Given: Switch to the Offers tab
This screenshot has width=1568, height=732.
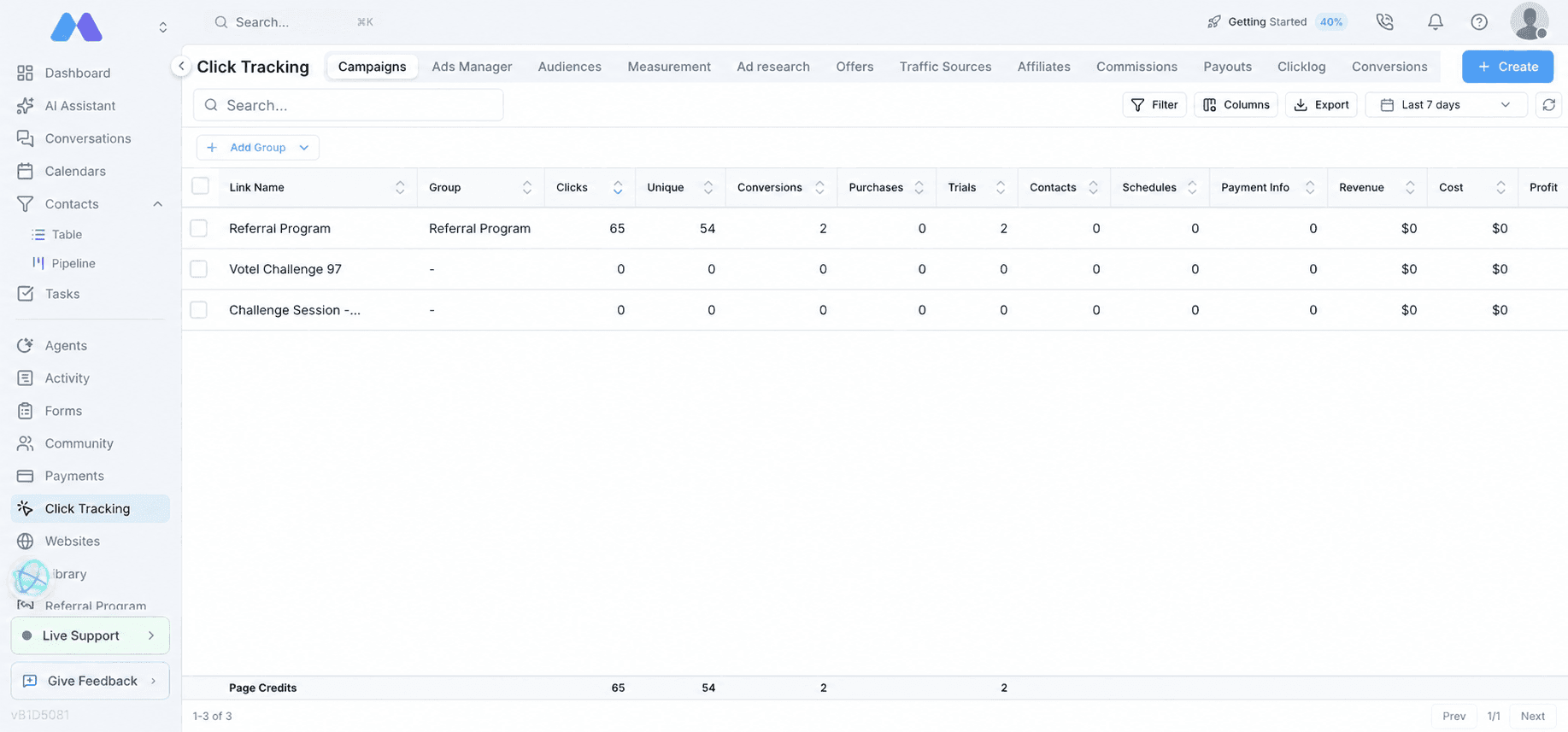Looking at the screenshot, I should pyautogui.click(x=854, y=67).
